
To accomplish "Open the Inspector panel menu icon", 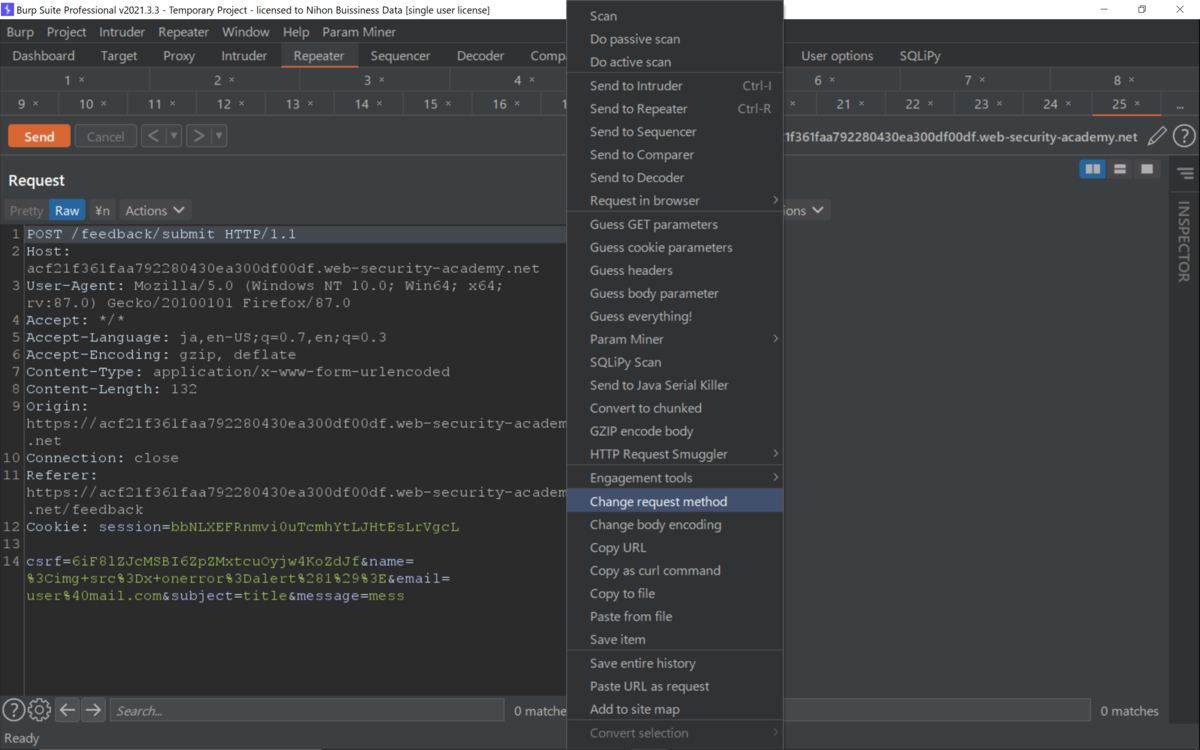I will 1185,173.
